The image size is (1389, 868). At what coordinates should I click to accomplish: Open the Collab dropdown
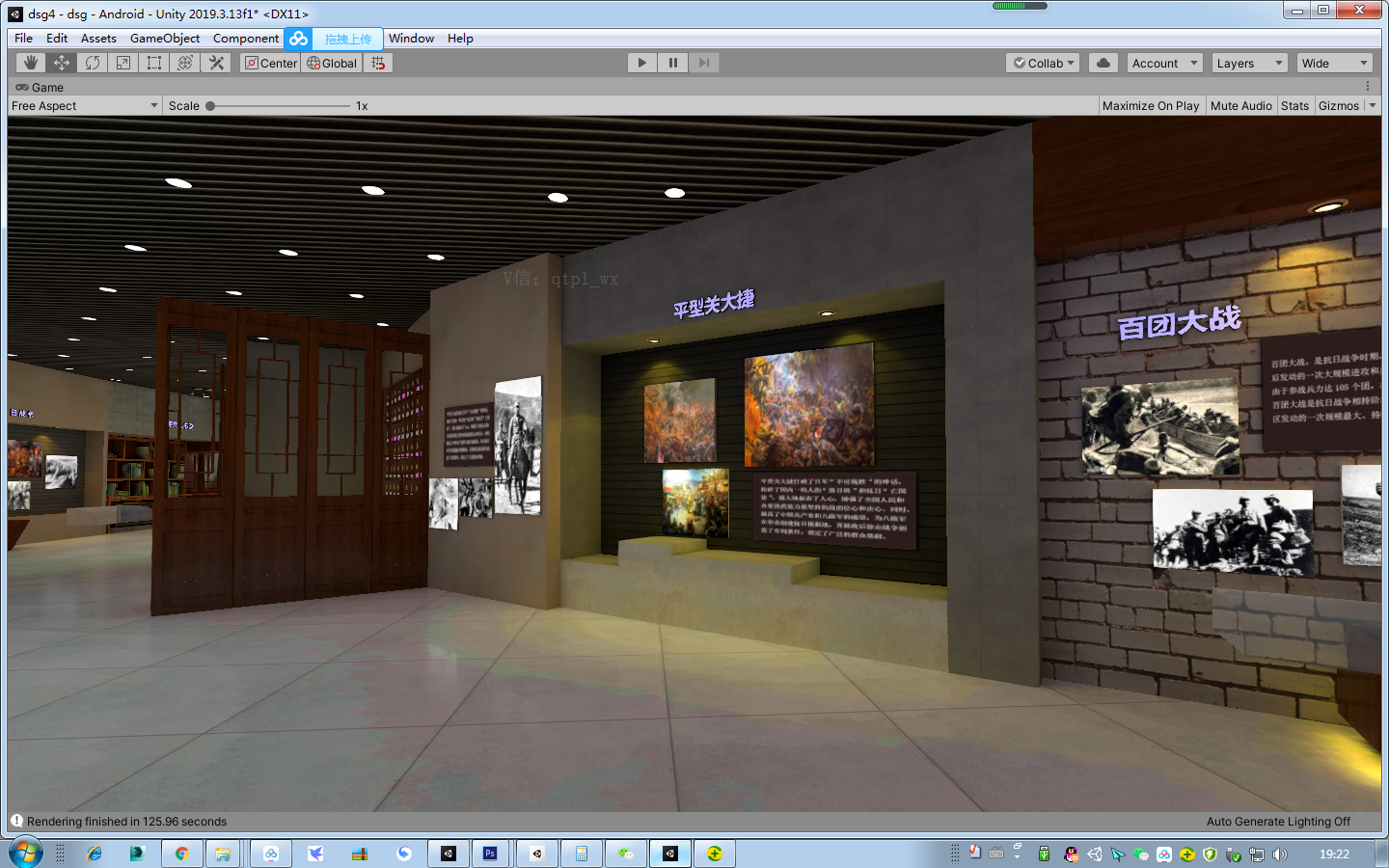tap(1043, 63)
